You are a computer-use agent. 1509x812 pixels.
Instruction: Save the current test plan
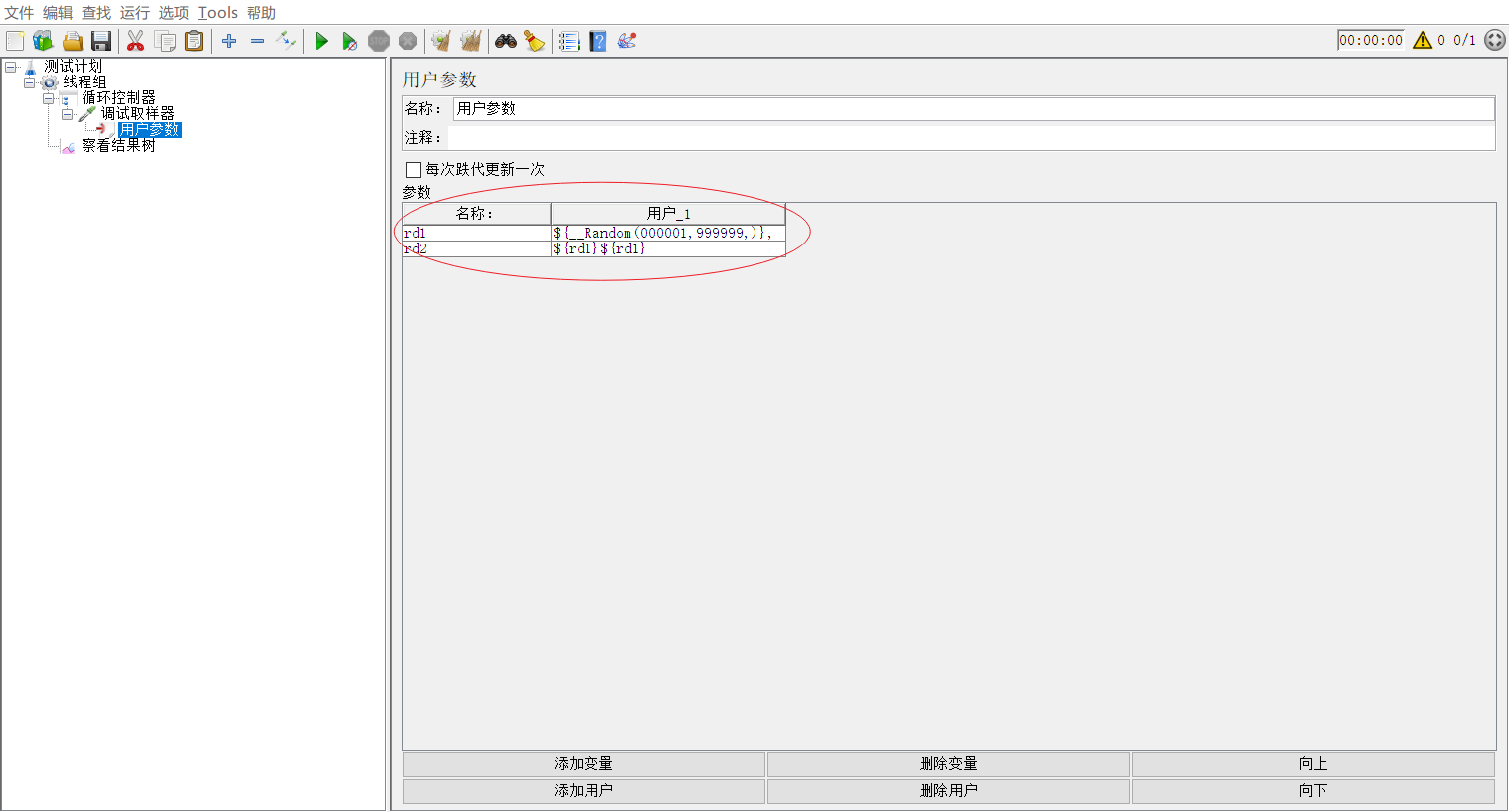click(102, 41)
